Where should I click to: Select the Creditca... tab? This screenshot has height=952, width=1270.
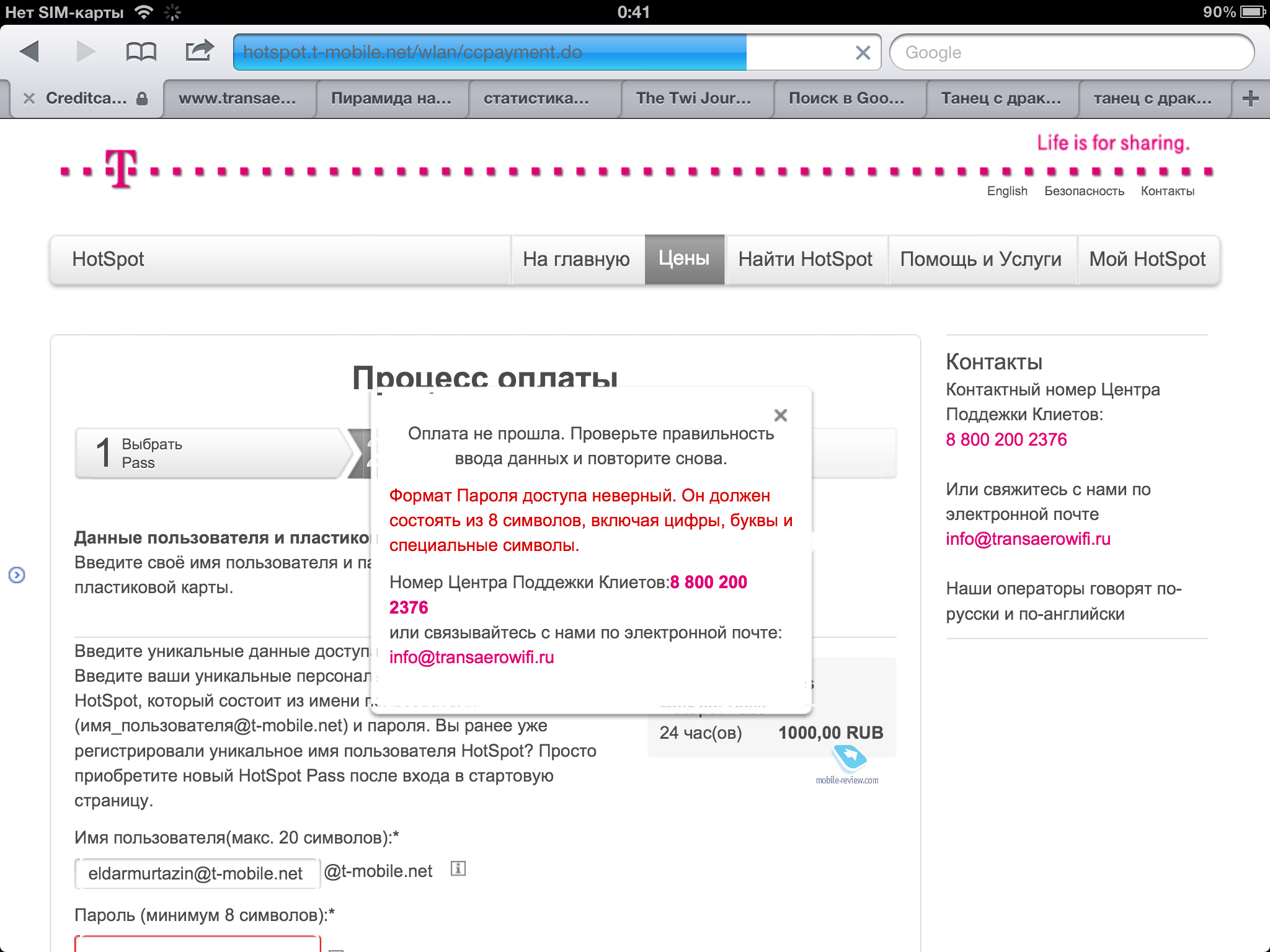[x=87, y=98]
